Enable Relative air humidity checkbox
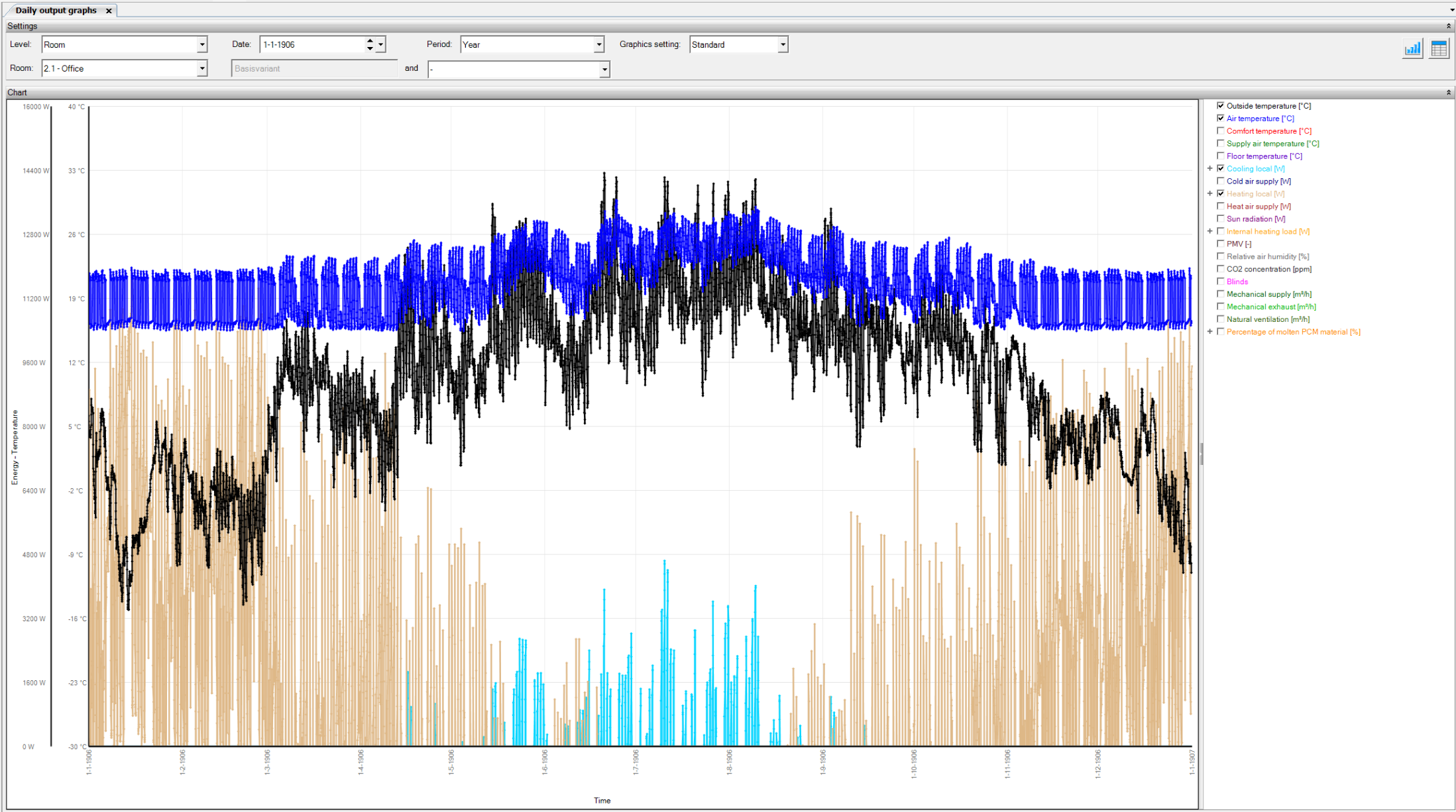1456x812 pixels. click(1221, 256)
